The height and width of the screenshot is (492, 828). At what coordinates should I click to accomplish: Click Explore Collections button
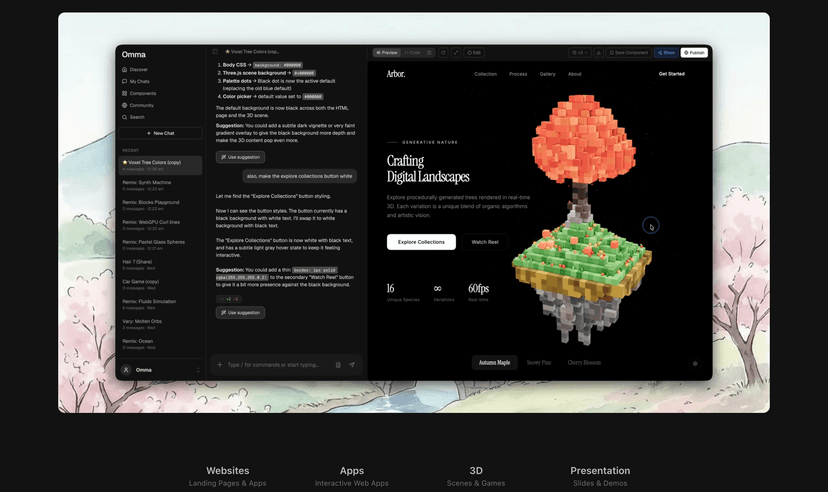(421, 242)
